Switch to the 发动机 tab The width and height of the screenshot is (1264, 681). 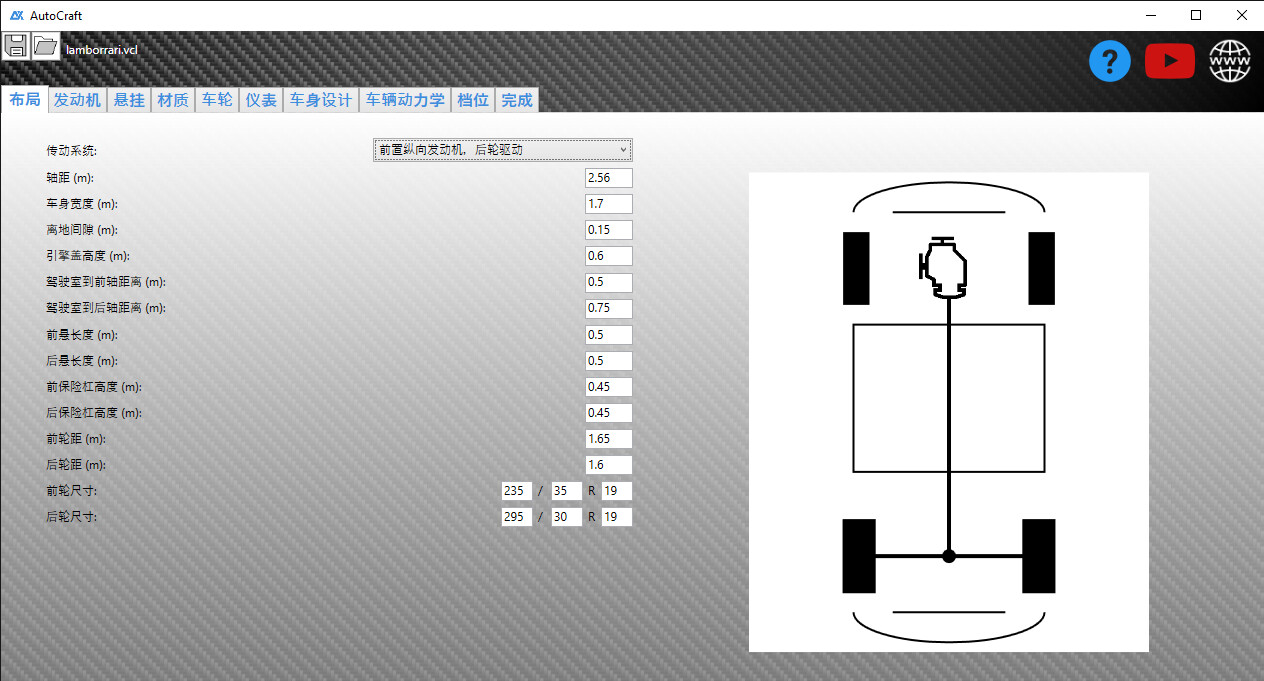tap(77, 100)
